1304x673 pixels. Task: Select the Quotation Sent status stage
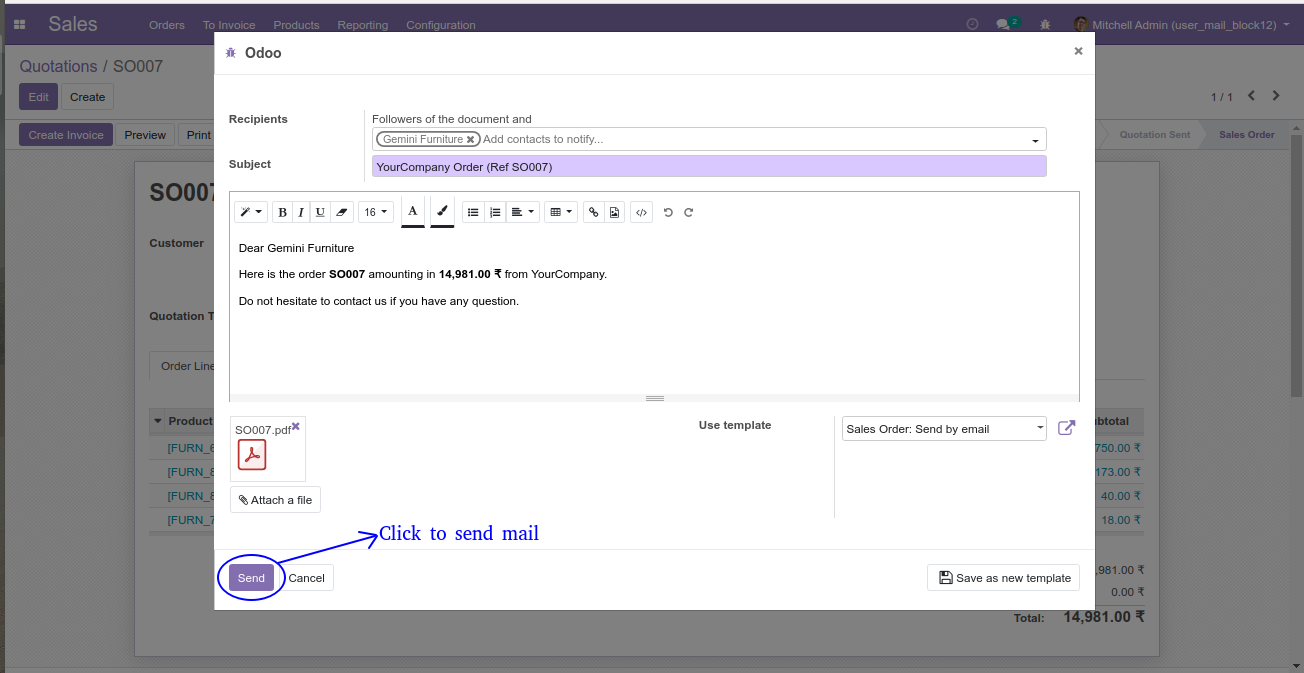pos(1154,135)
